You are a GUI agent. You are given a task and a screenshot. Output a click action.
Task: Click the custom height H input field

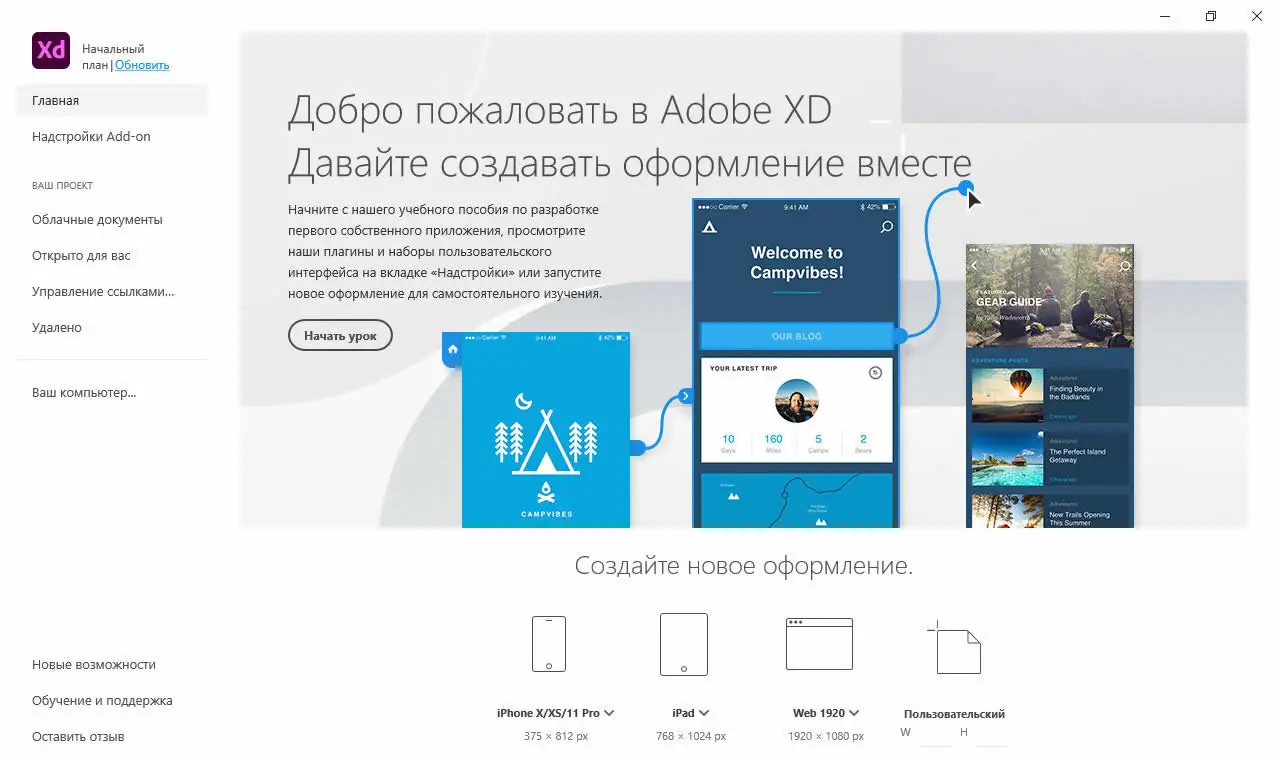[x=991, y=733]
